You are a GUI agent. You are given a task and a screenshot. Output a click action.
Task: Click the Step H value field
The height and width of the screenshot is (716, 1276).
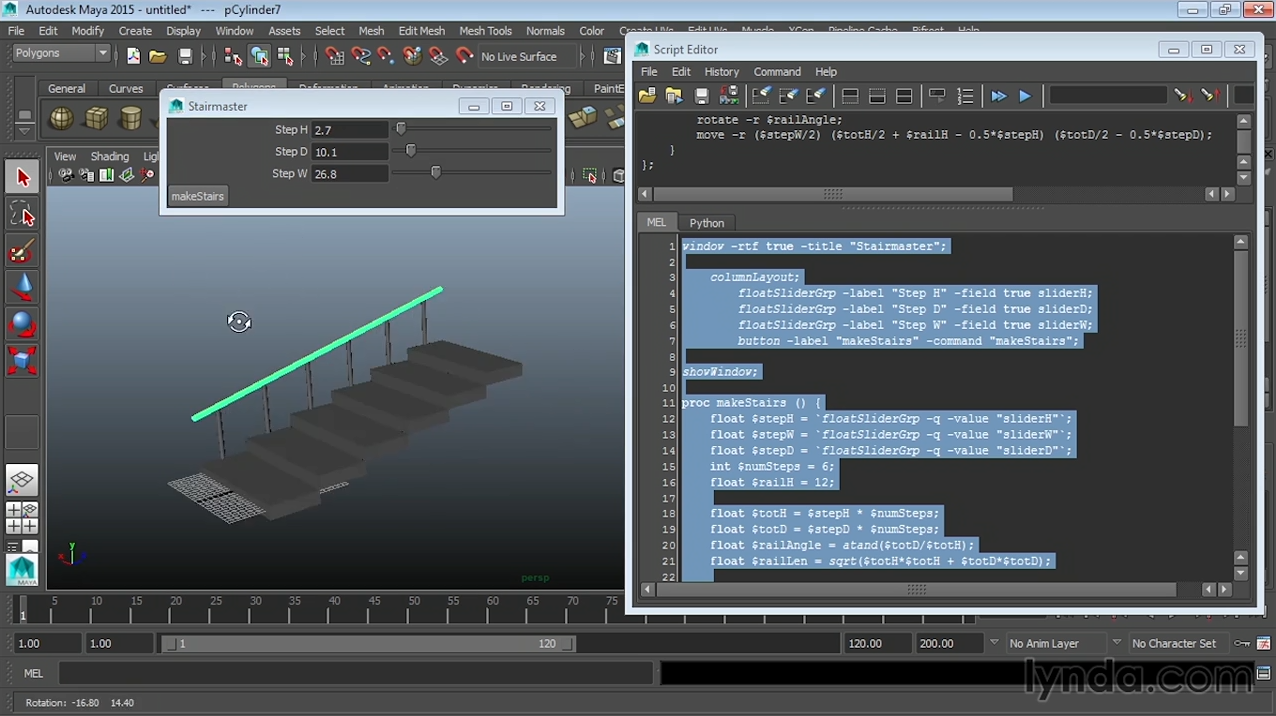(x=349, y=130)
